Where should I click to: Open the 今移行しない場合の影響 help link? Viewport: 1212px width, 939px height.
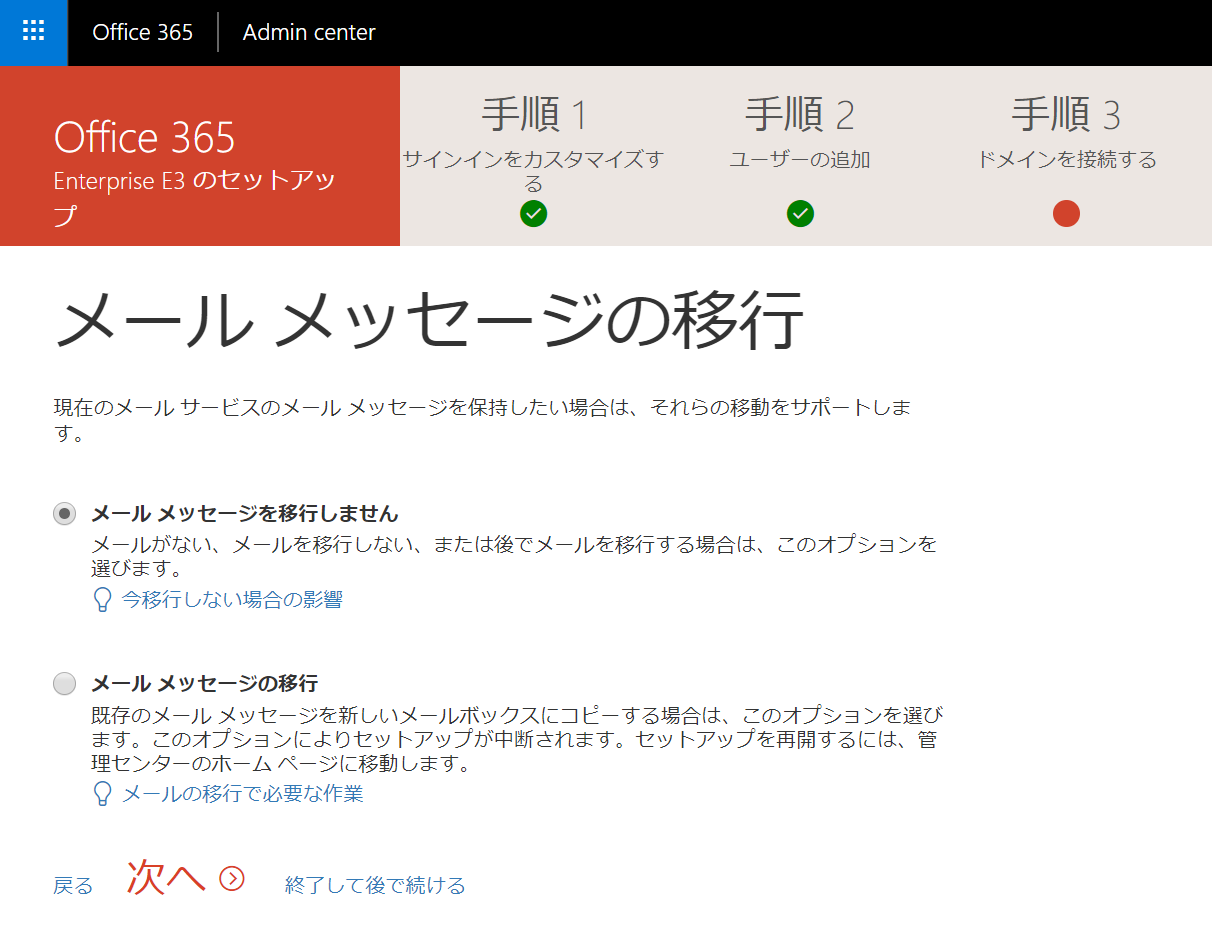[x=232, y=600]
